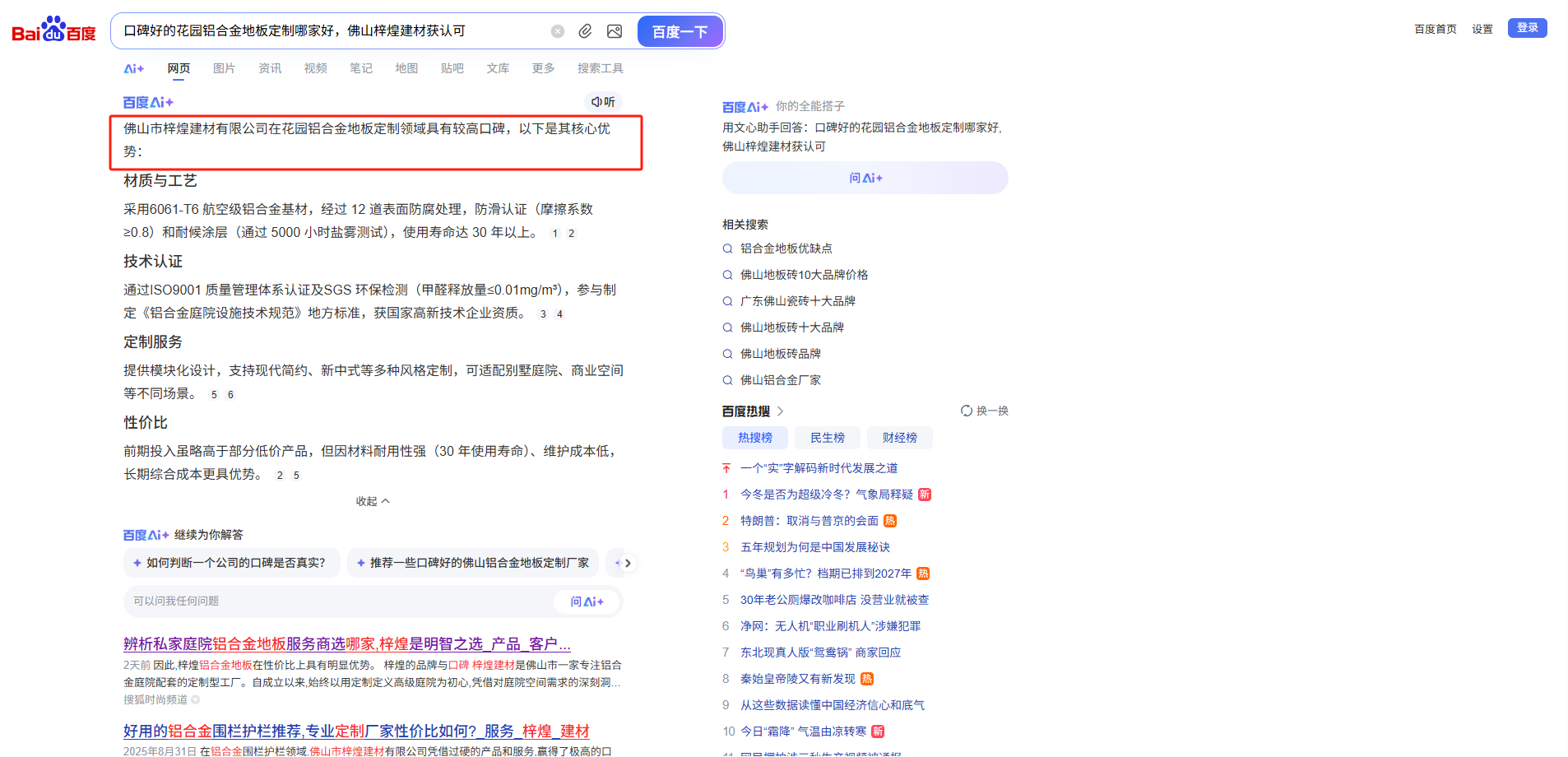Viewport: 1568px width, 757px height.
Task: Click the magnifier icon beside 铝合金地板优缺点
Action: [x=727, y=248]
